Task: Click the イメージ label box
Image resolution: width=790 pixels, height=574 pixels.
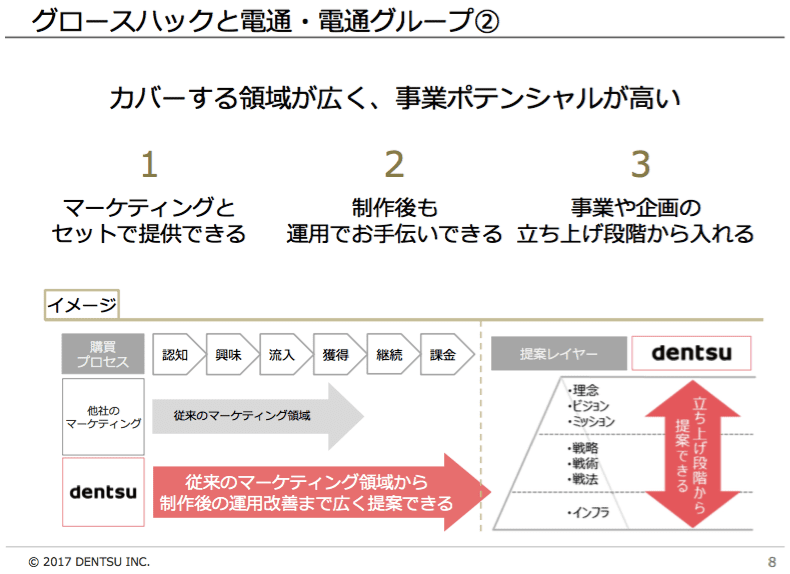Action: tap(82, 304)
